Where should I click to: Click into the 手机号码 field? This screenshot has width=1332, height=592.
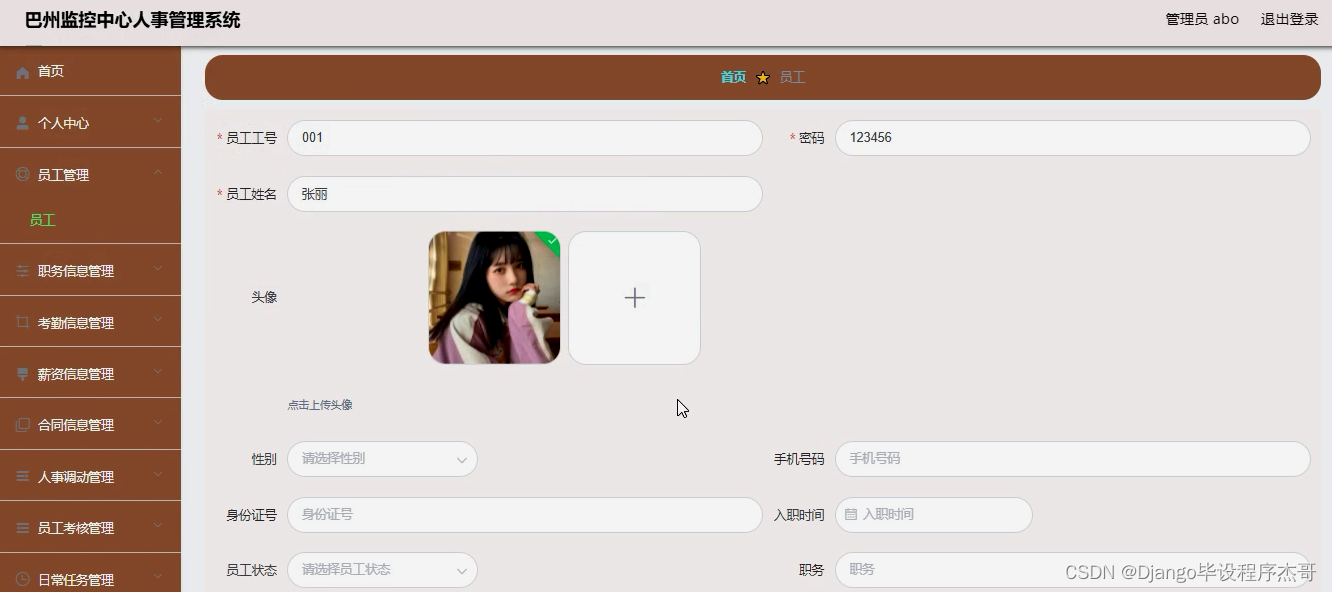pos(1072,459)
